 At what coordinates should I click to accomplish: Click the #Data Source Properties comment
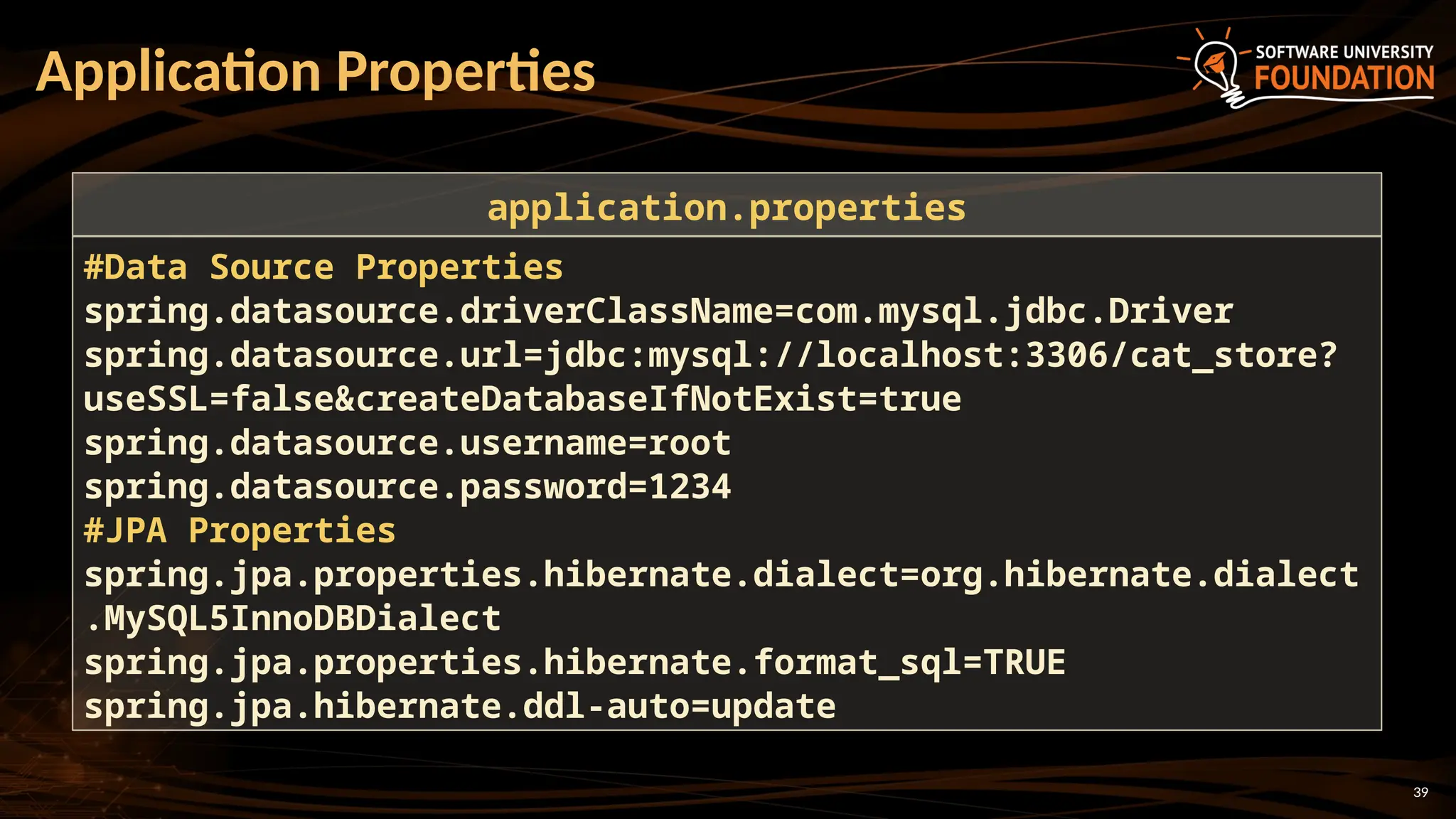point(323,268)
